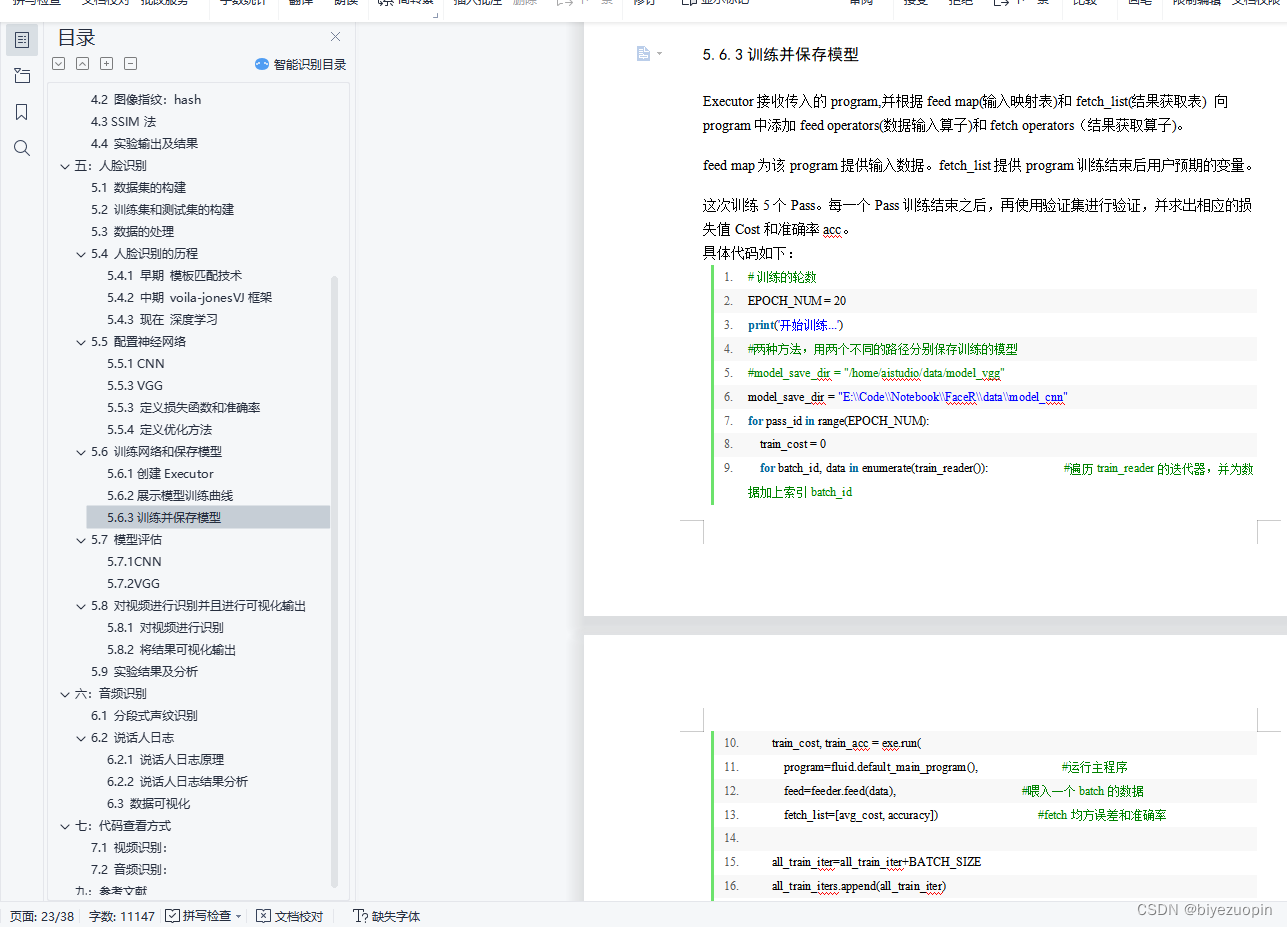Click the page icon beside heading 5.6.3
1287x927 pixels.
[x=644, y=54]
